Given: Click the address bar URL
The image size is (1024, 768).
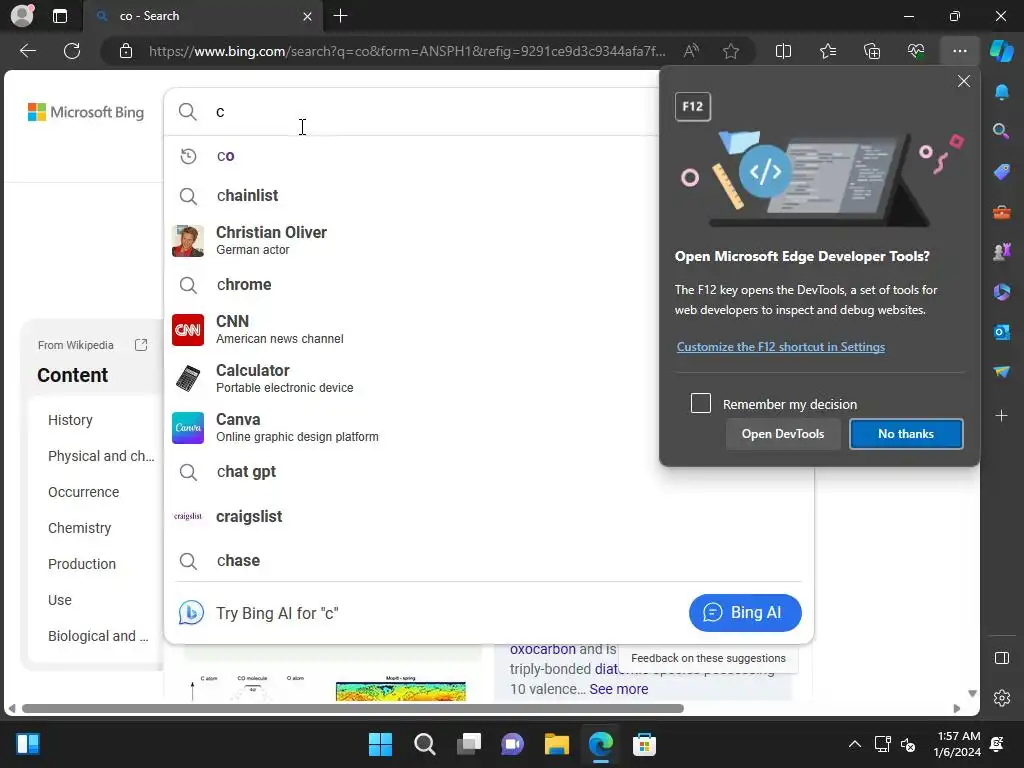Looking at the screenshot, I should 407,51.
